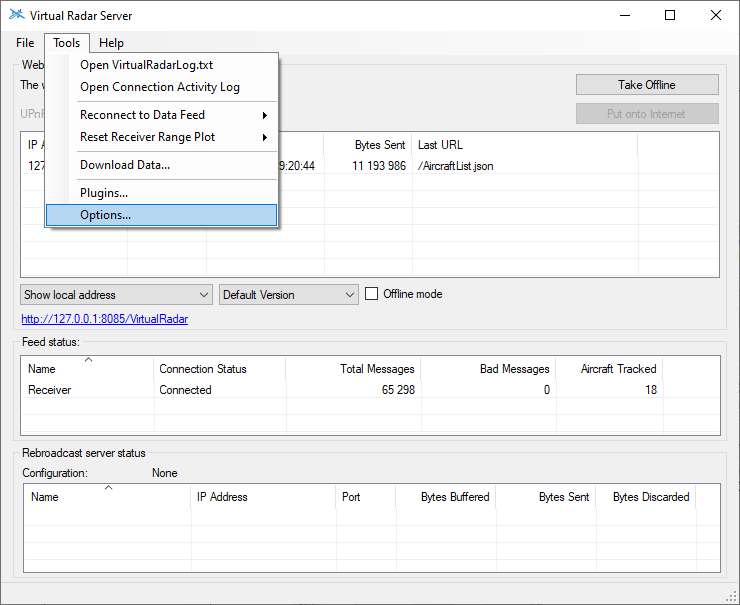
Task: Click the Virtual Radar Server title bar icon
Action: 17,15
